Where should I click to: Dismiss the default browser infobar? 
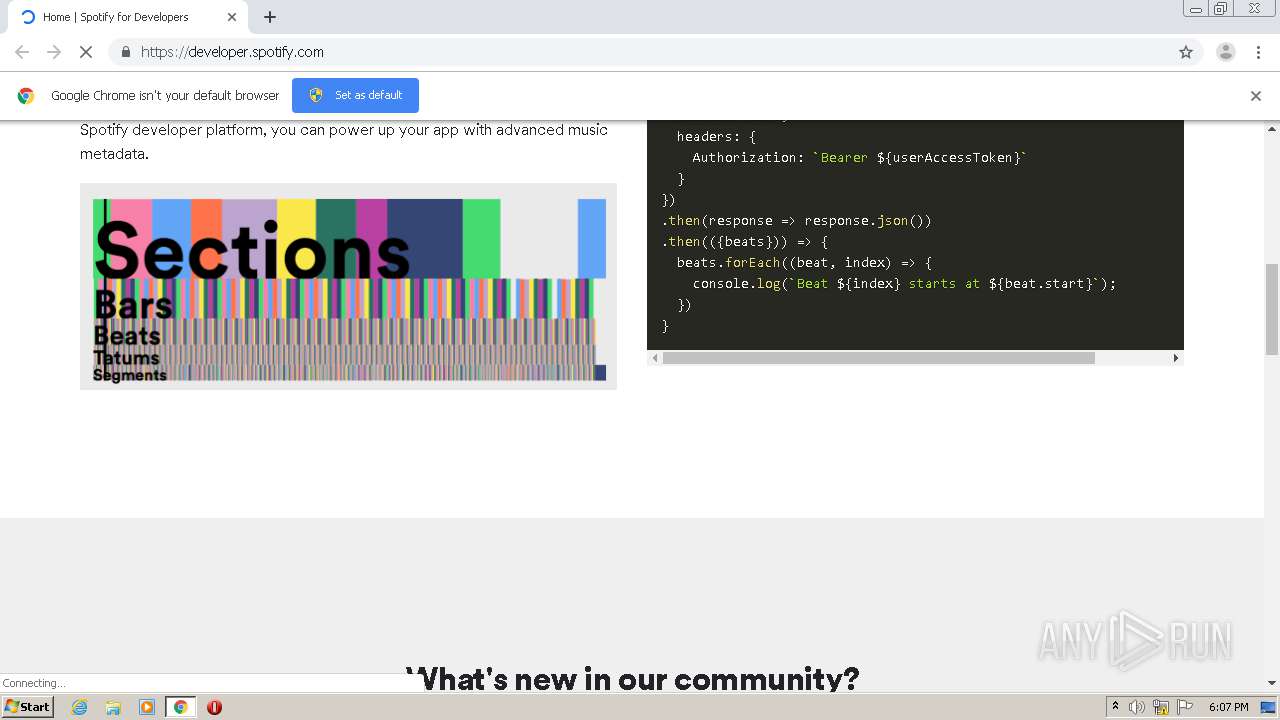pyautogui.click(x=1256, y=96)
